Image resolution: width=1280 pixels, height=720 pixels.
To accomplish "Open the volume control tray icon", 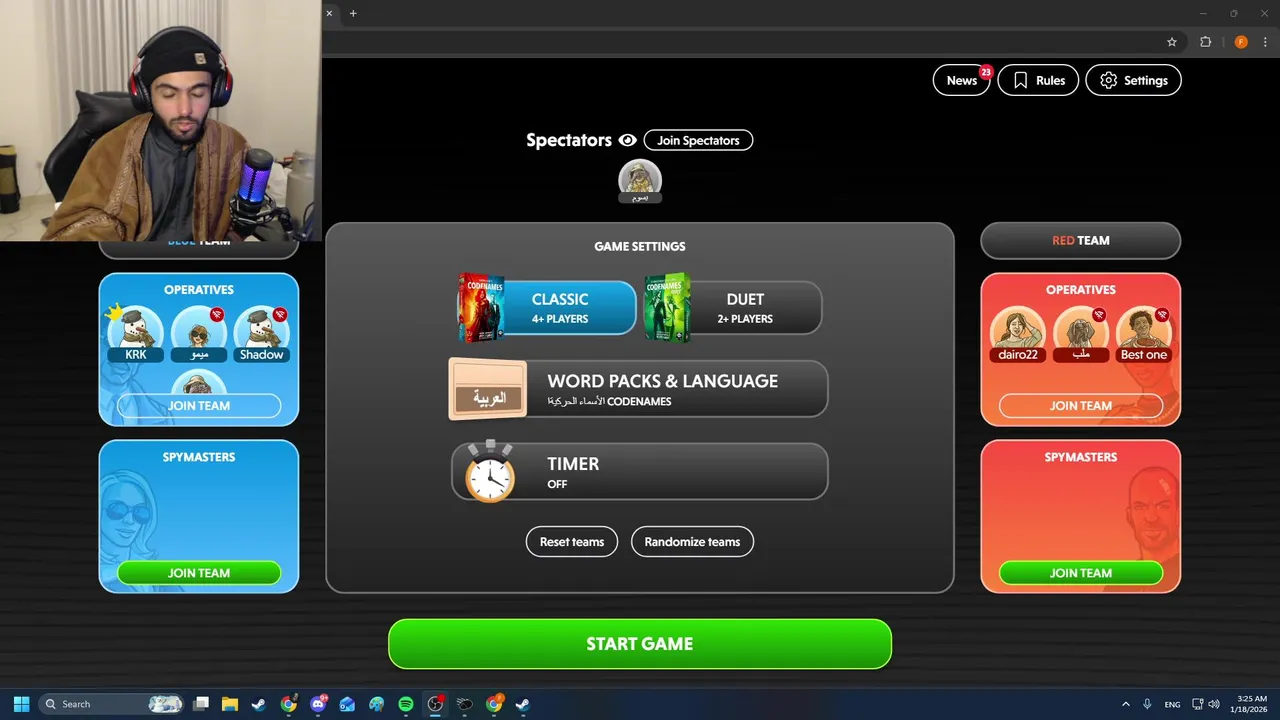I will pyautogui.click(x=1214, y=704).
